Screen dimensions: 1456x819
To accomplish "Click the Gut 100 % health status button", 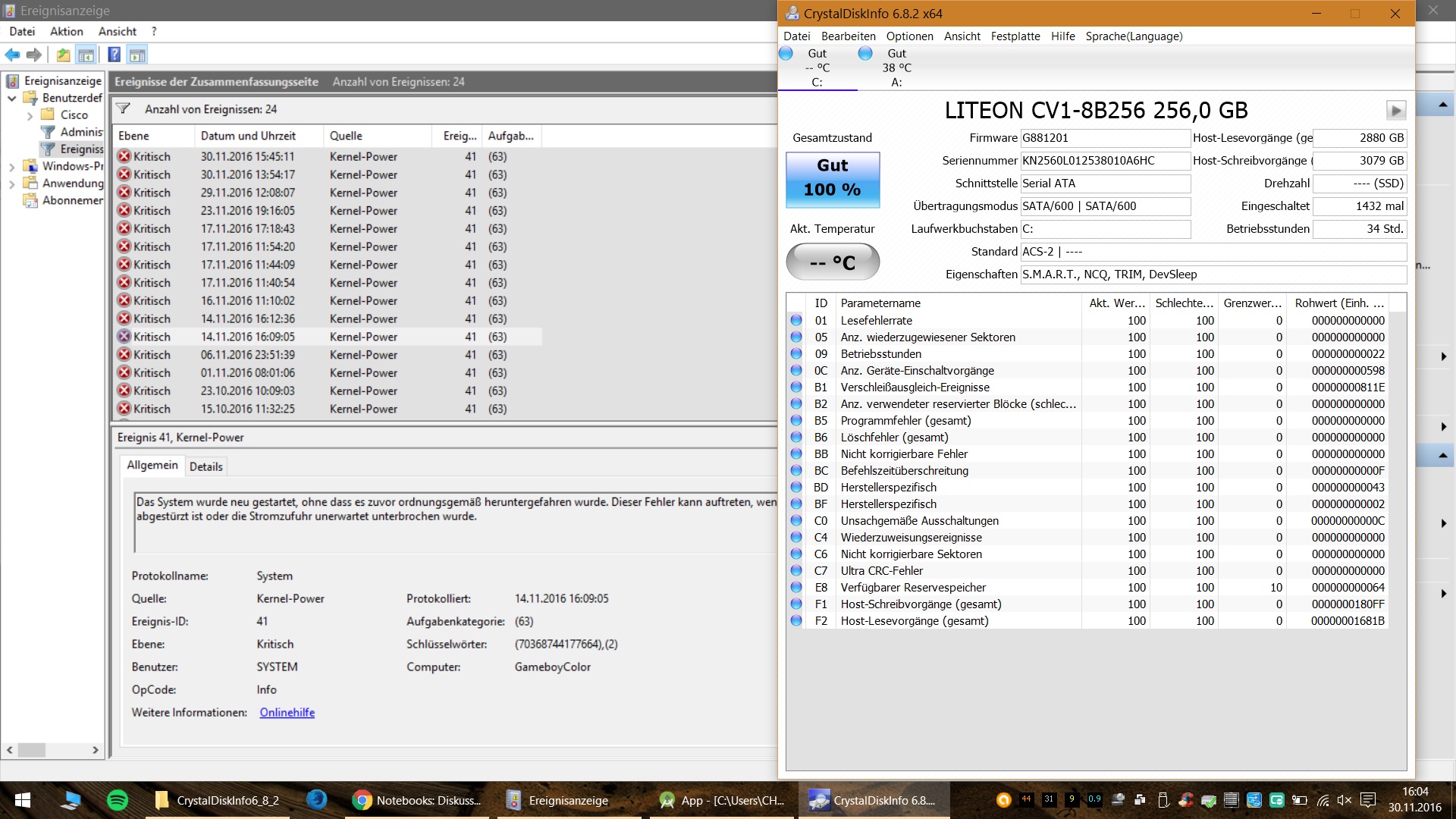I will tap(832, 179).
